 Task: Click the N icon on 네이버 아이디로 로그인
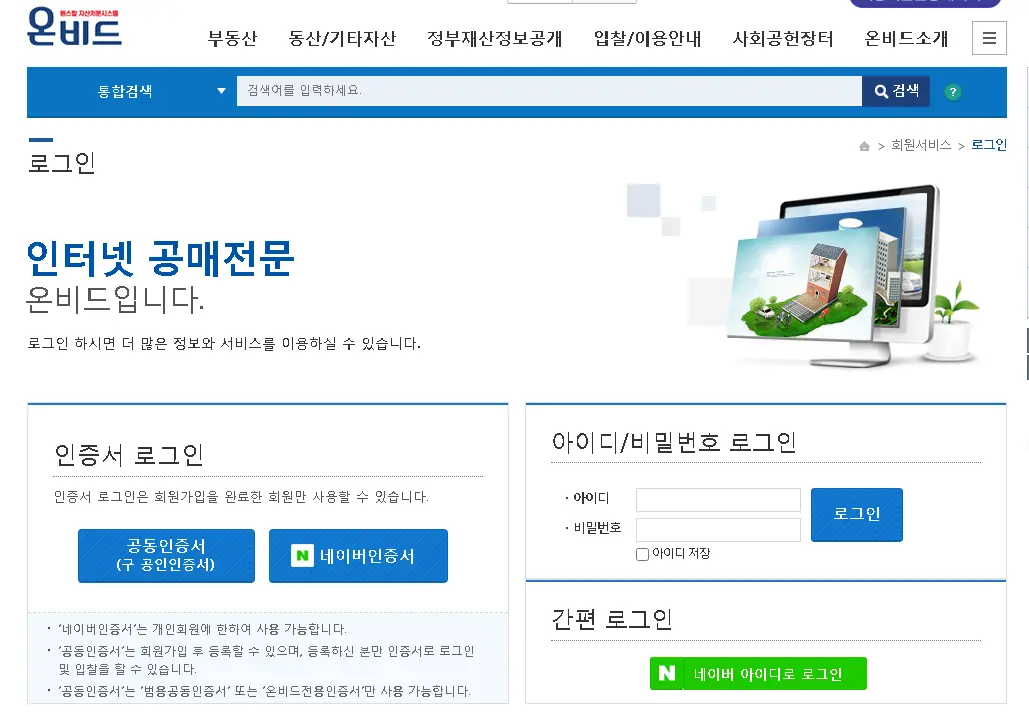pos(665,673)
